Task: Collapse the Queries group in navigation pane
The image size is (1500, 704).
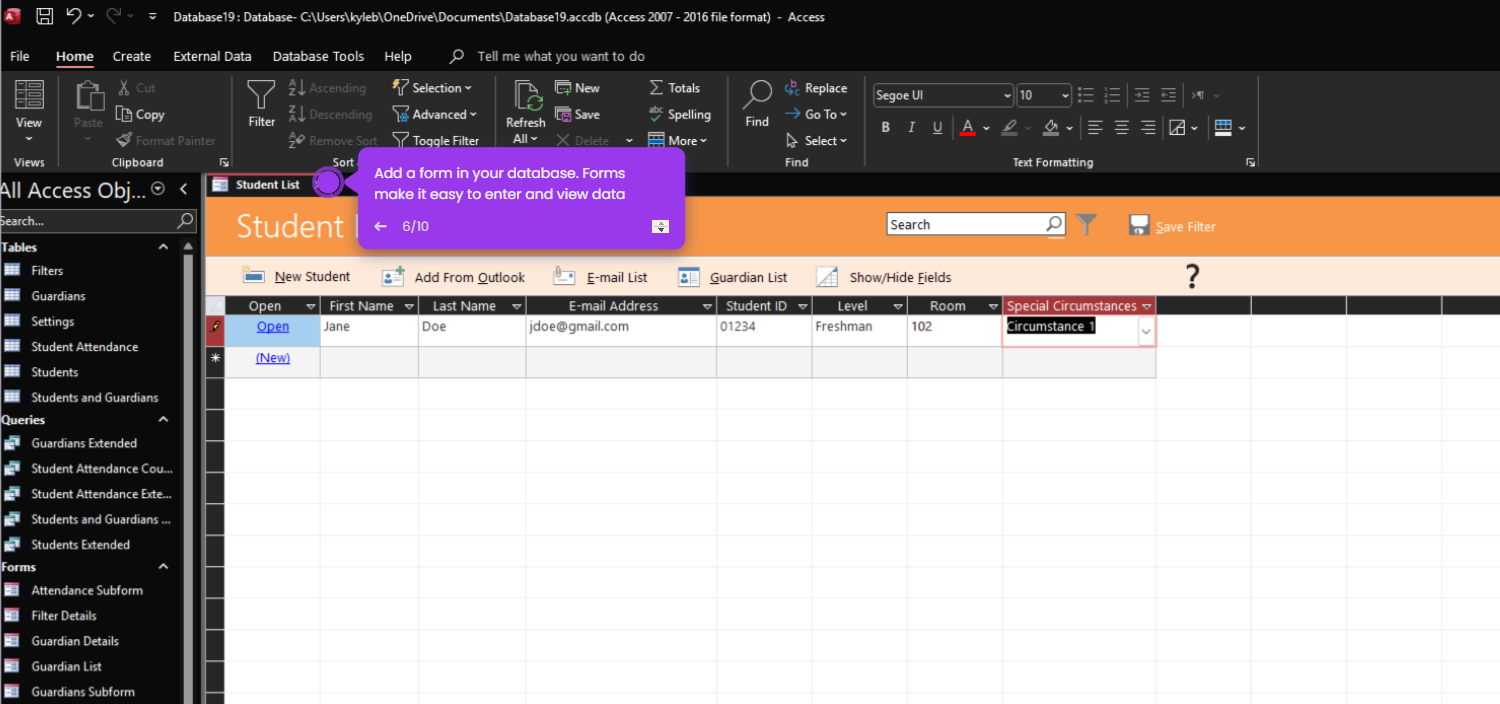Action: (x=163, y=420)
